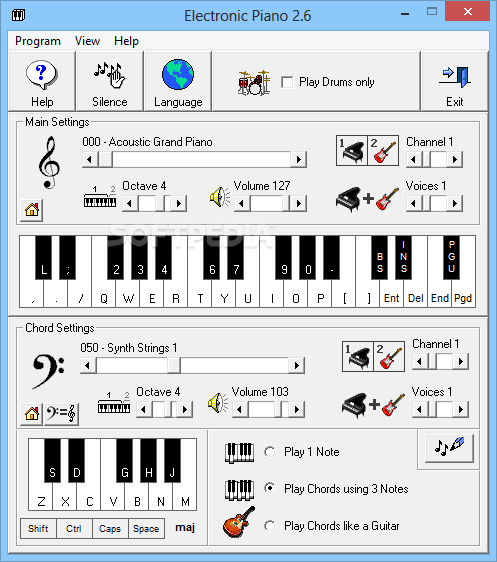Click the treble clef icon in Main Settings
Screen dimensions: 497x562
coord(49,162)
